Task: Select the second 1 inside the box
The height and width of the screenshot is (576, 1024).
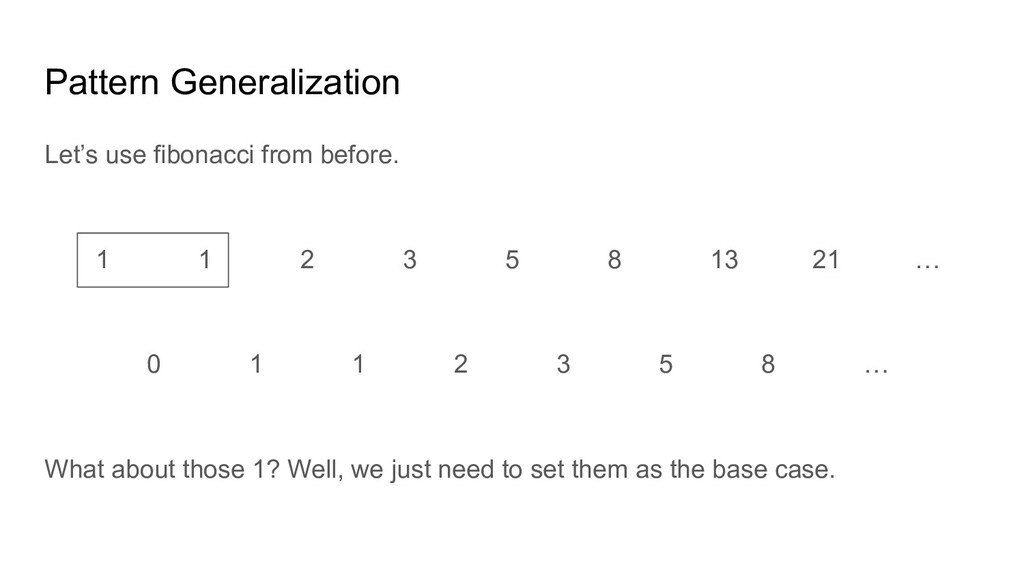Action: [x=204, y=260]
